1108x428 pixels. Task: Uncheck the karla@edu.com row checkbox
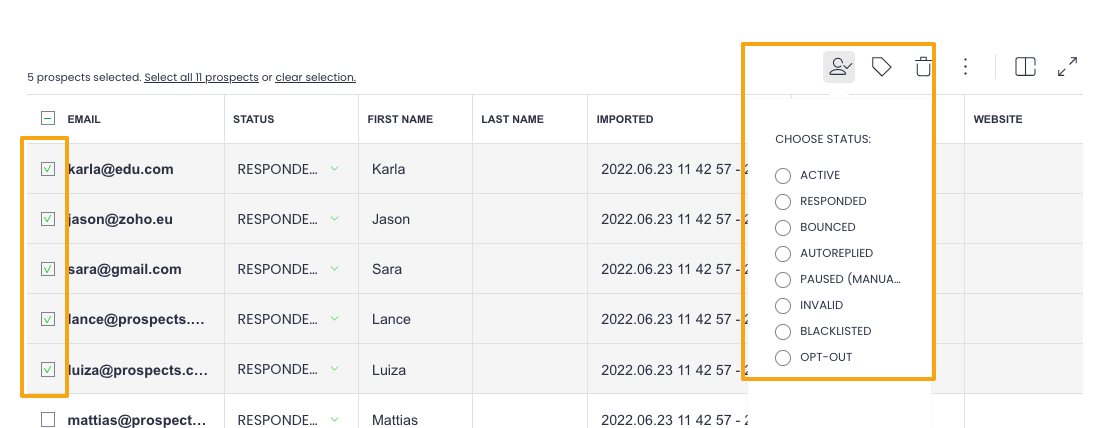coord(48,169)
